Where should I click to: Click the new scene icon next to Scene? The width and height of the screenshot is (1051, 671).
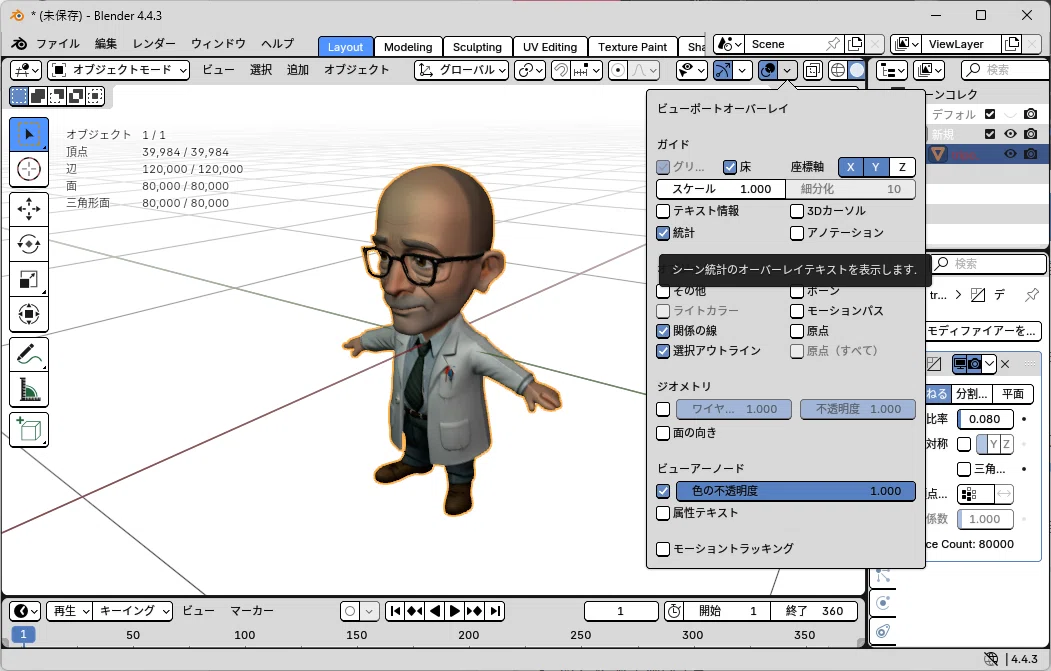855,44
